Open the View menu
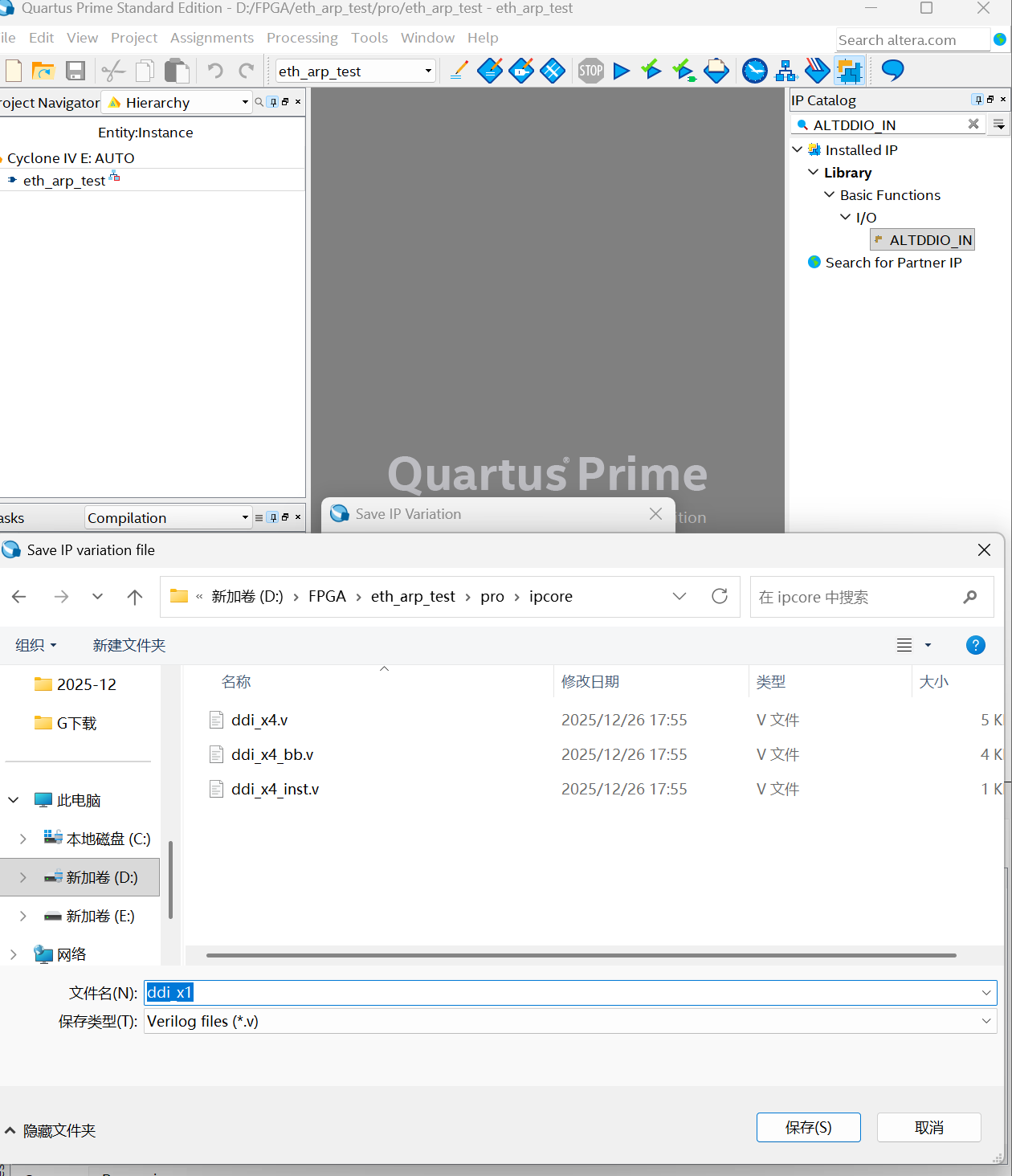1012x1176 pixels. pyautogui.click(x=82, y=38)
